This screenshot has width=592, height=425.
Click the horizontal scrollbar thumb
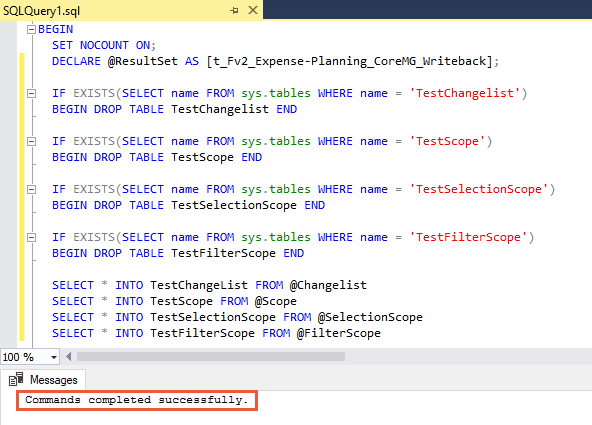(x=211, y=357)
